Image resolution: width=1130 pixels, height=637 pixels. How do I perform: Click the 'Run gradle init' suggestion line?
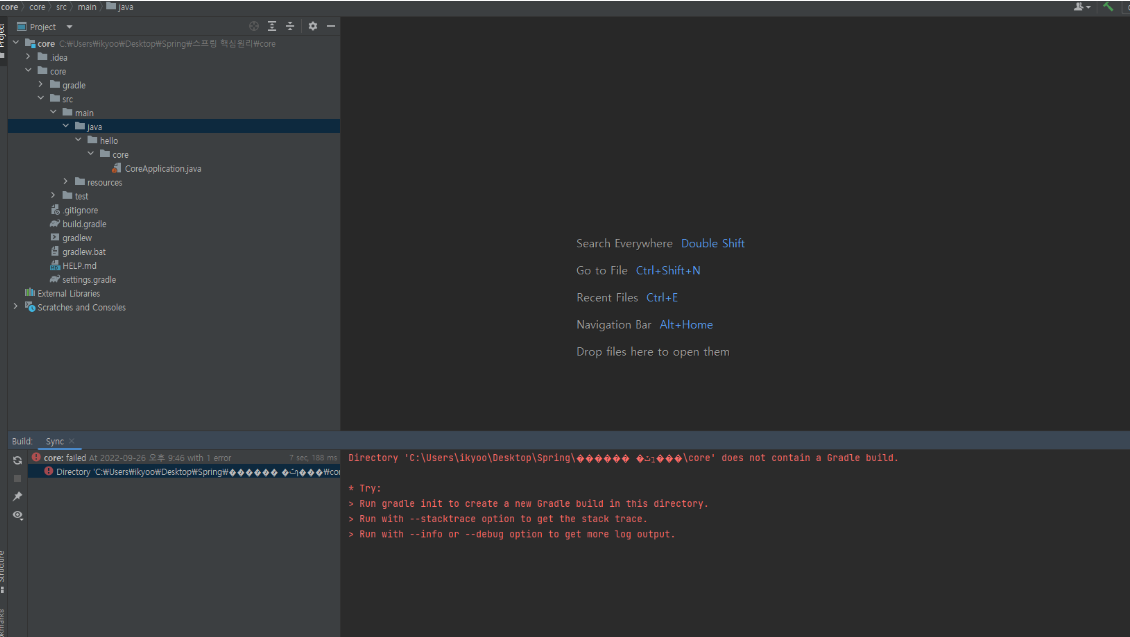click(528, 504)
